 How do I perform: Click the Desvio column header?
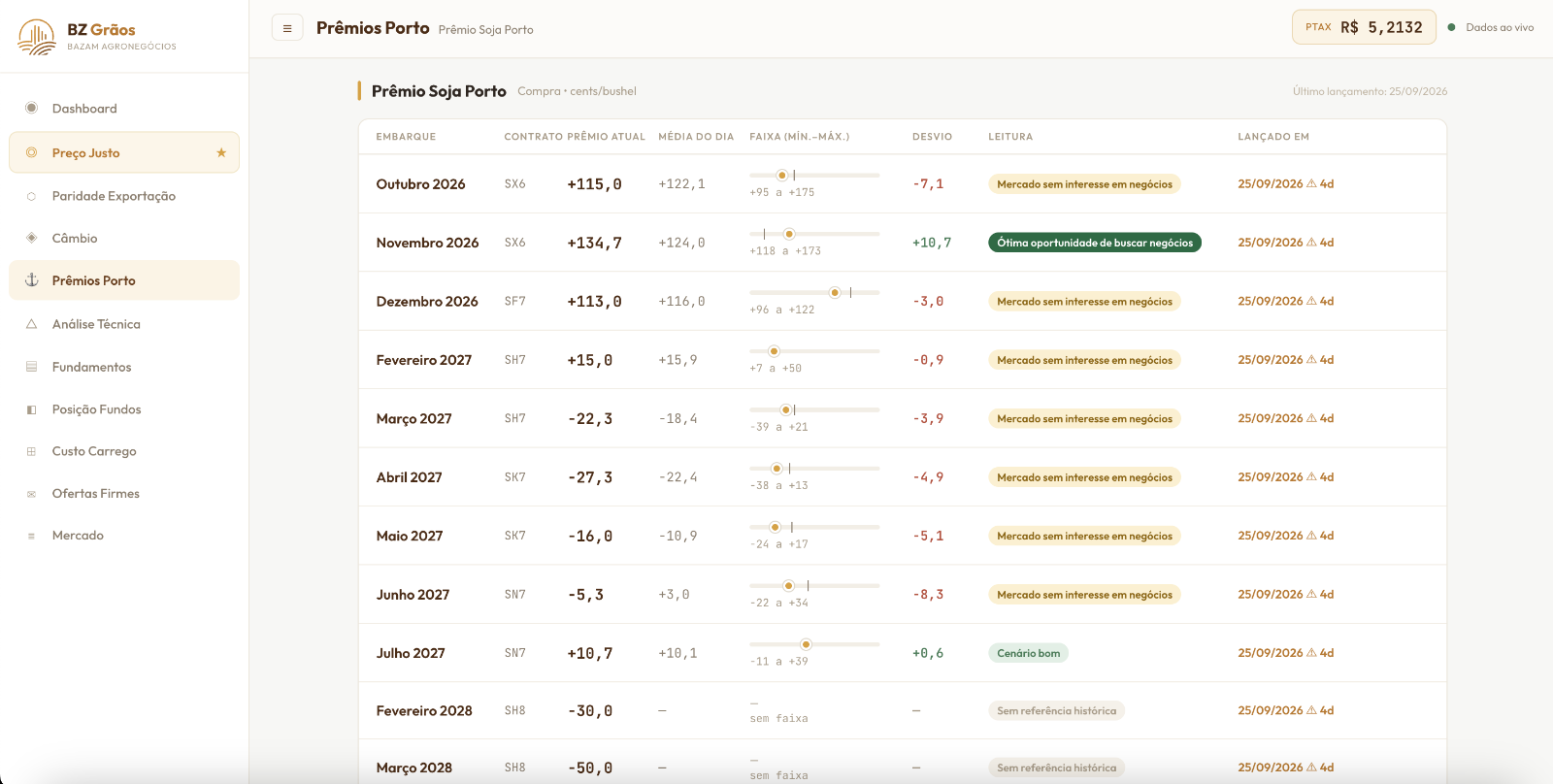click(932, 137)
